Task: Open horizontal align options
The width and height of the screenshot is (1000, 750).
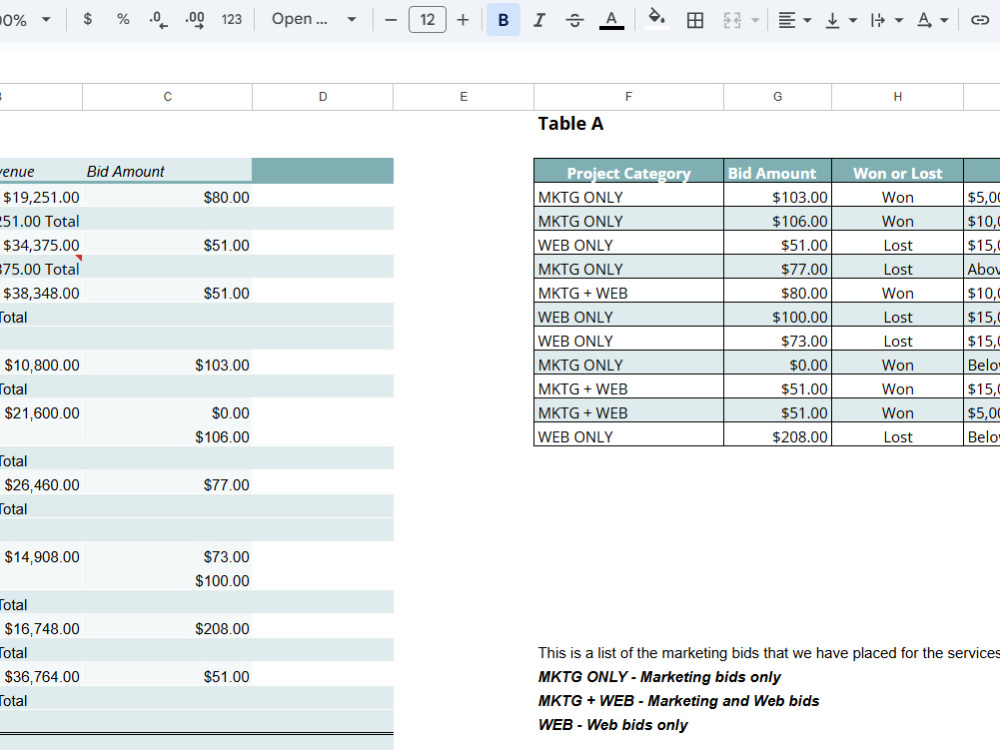Action: (795, 20)
